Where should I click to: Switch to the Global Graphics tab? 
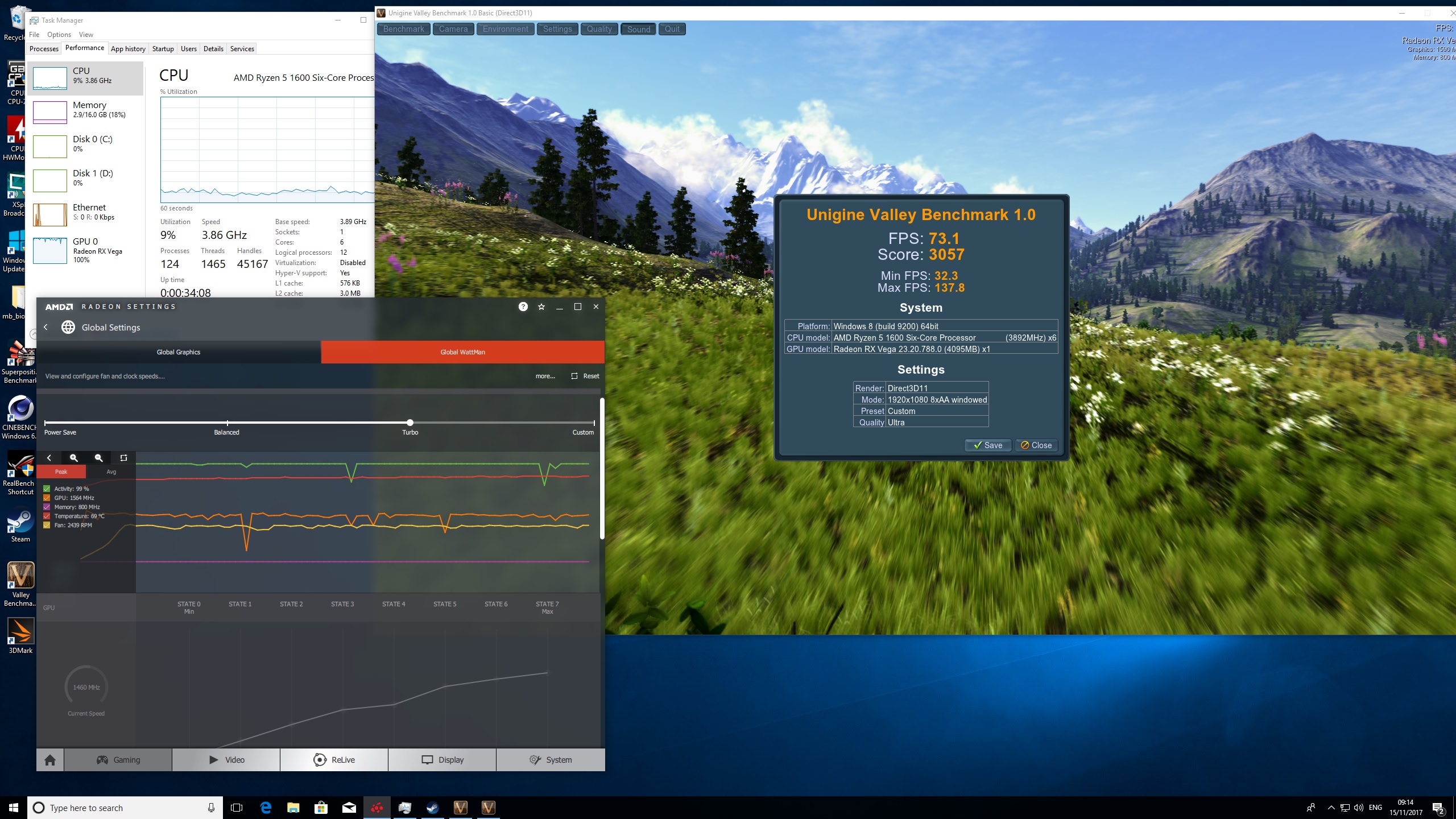click(x=179, y=352)
